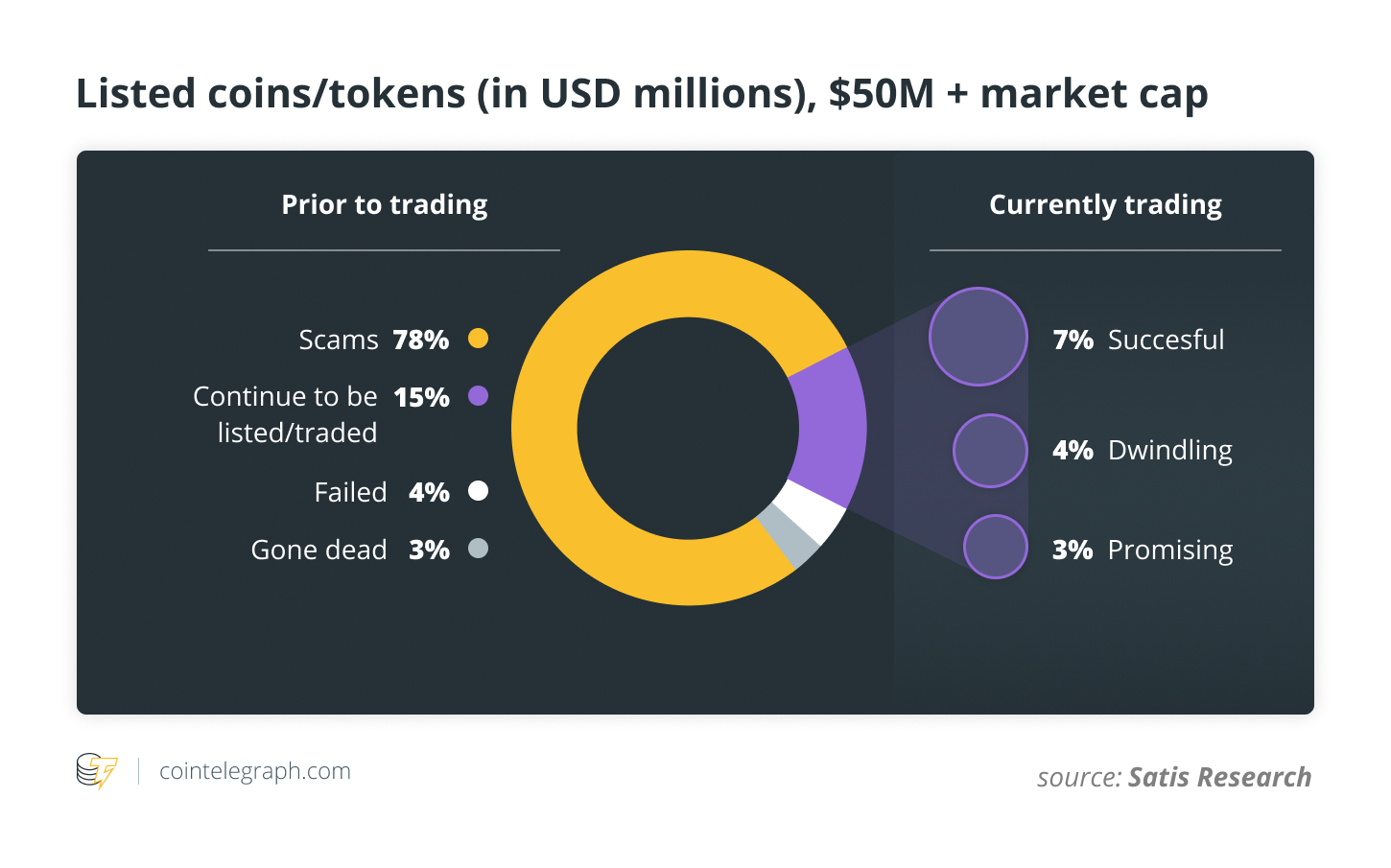Click the white Failed legend dot
This screenshot has height=868, width=1391.
tap(478, 491)
